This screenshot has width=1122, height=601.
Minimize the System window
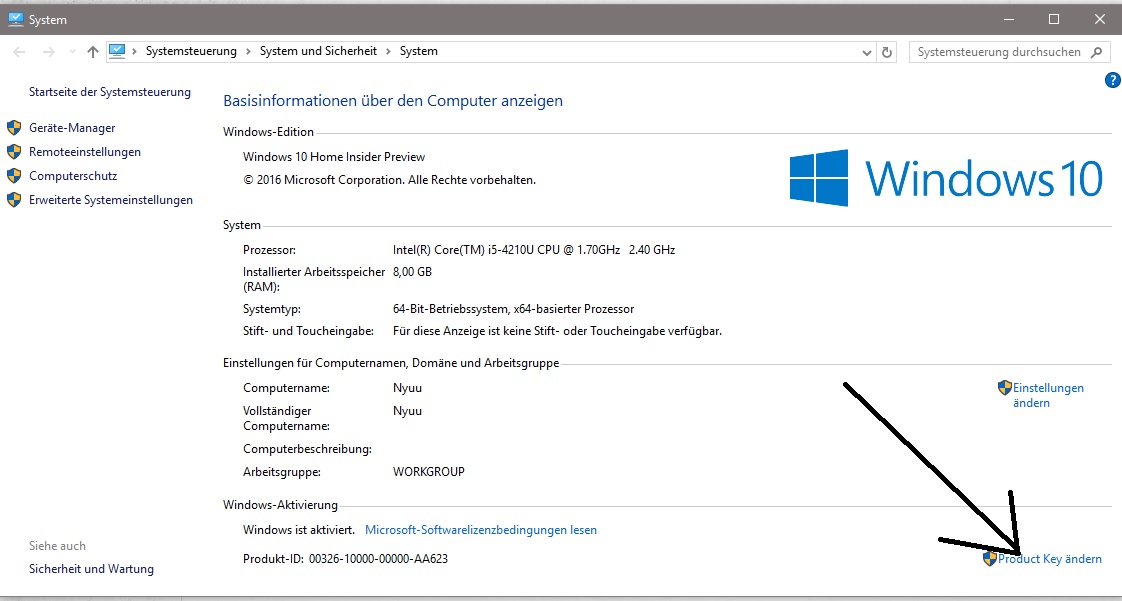pyautogui.click(x=1008, y=20)
